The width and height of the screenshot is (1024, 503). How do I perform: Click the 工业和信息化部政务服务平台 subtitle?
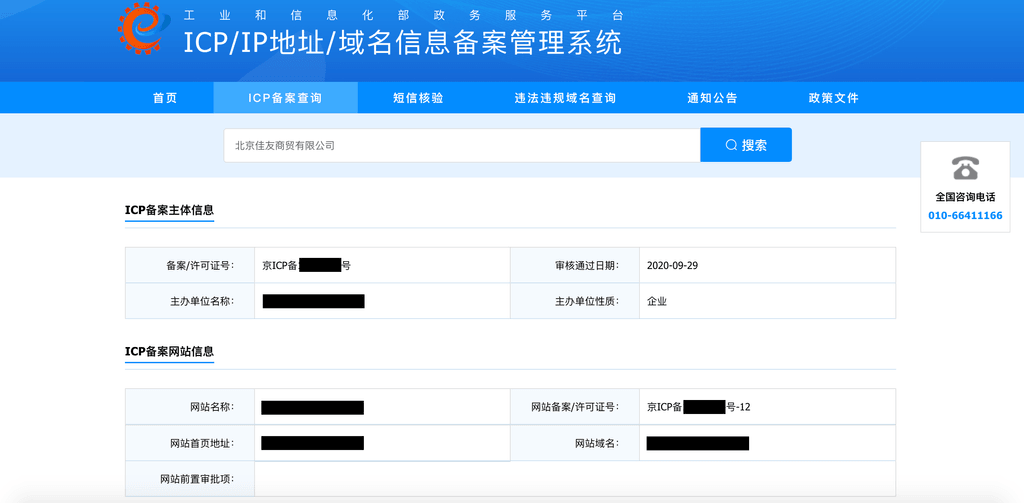click(402, 14)
